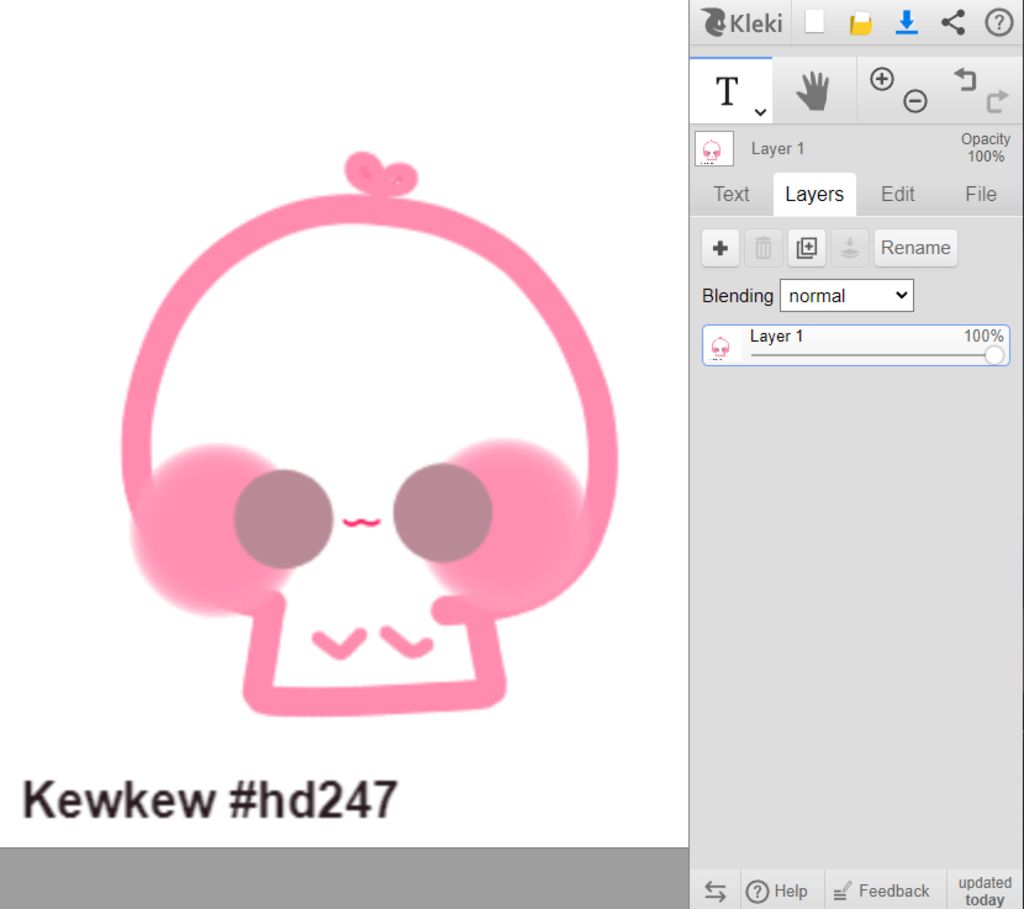Zoom in with the plus magnifier

pos(882,79)
